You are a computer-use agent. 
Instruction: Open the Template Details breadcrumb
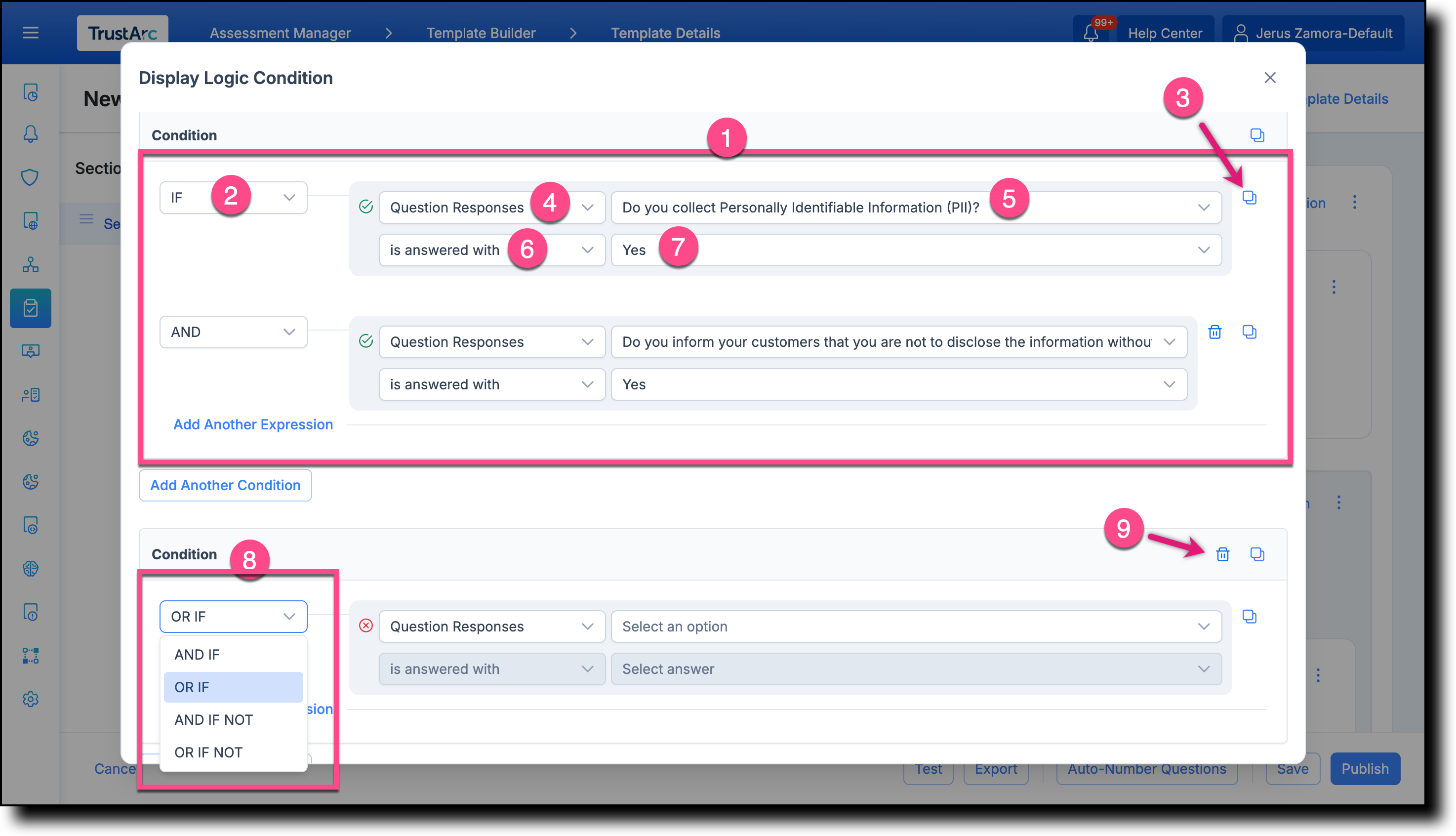[x=665, y=33]
